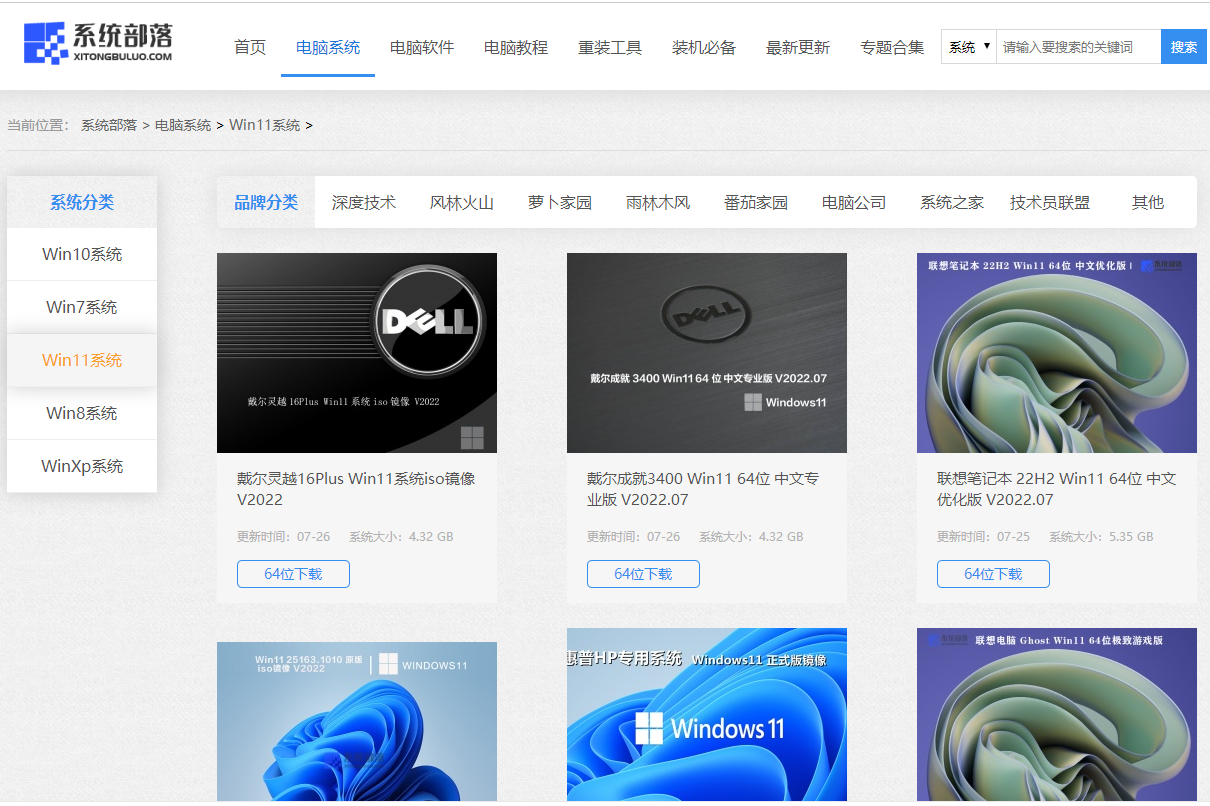Switch to the 深度技术 brand tab
The image size is (1210, 806).
coord(364,201)
